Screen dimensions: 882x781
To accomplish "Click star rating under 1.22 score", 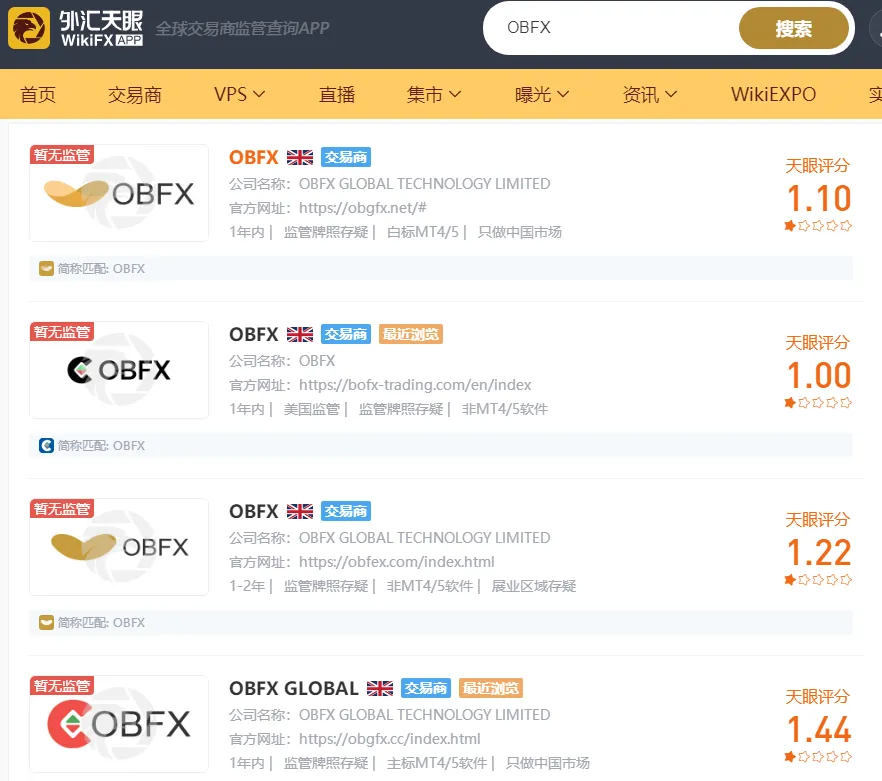I will (818, 580).
